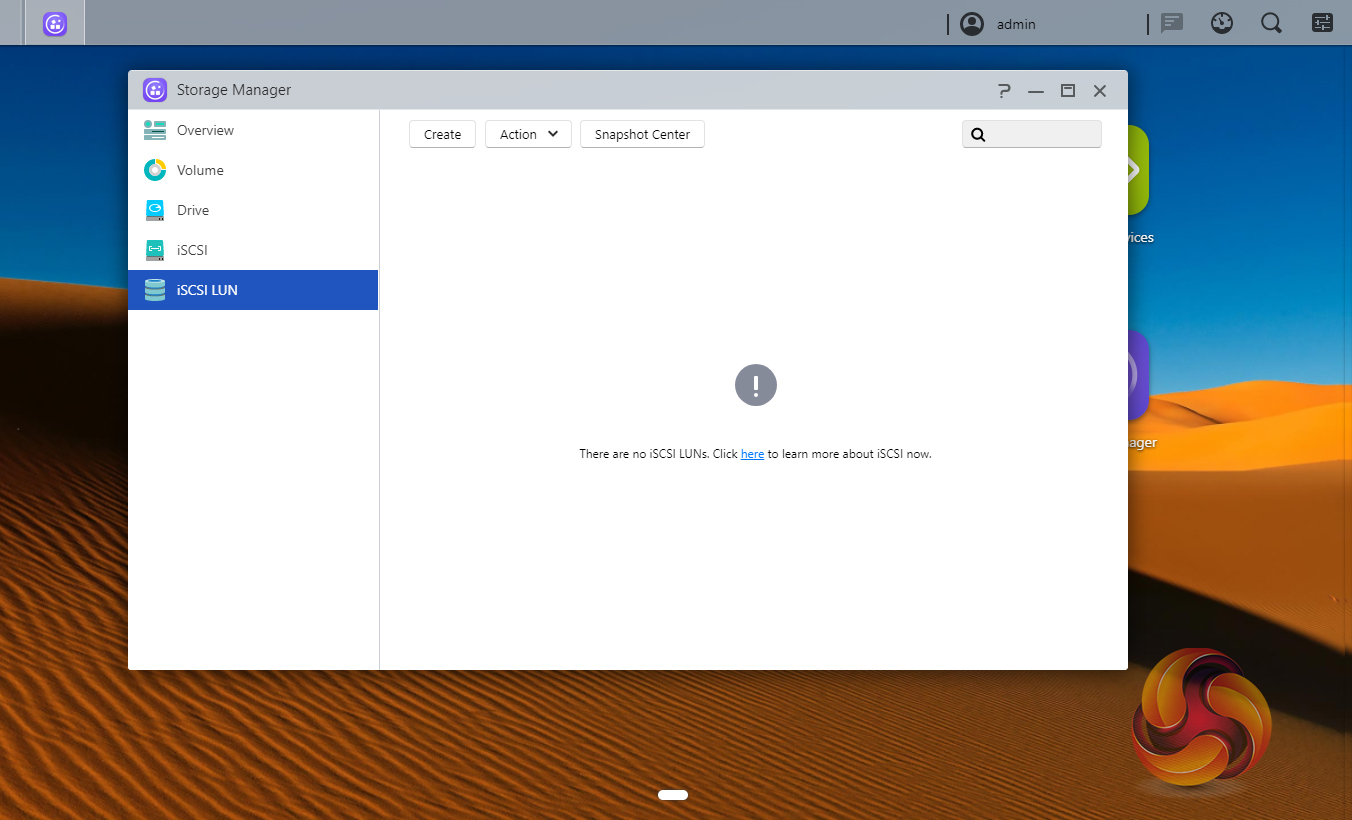The width and height of the screenshot is (1352, 820).
Task: Minimize the Storage Manager window
Action: coord(1036,91)
